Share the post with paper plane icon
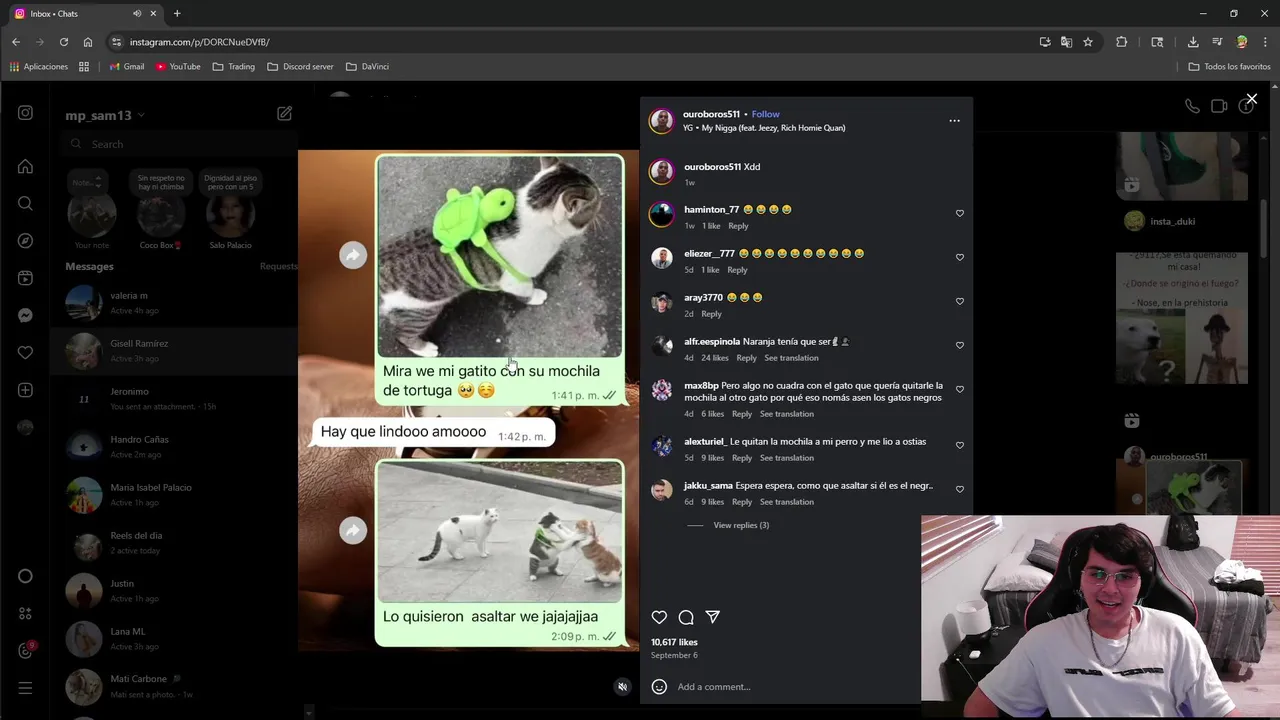 (712, 617)
